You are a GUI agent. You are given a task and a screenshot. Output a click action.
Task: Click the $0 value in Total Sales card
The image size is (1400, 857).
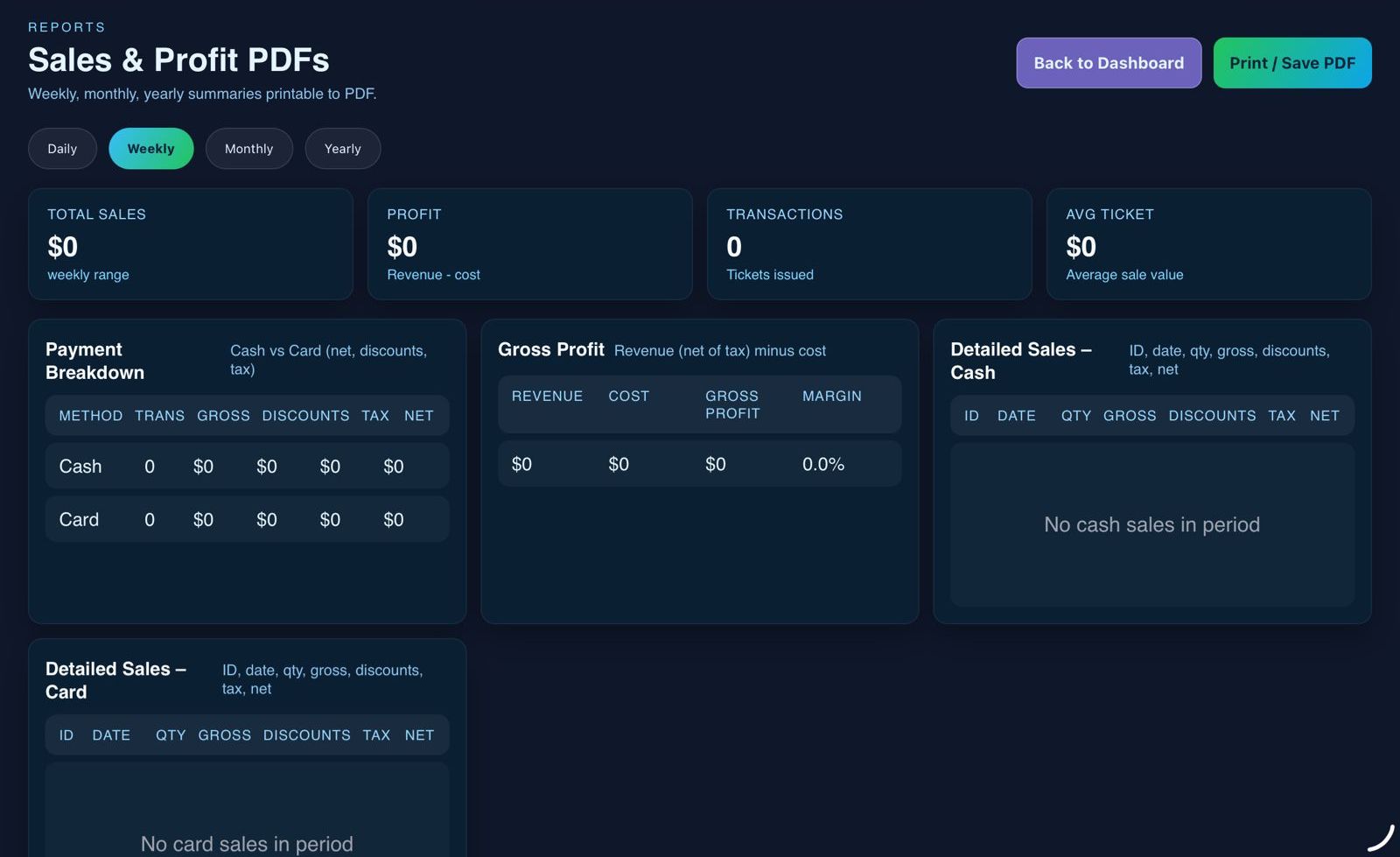tap(63, 247)
